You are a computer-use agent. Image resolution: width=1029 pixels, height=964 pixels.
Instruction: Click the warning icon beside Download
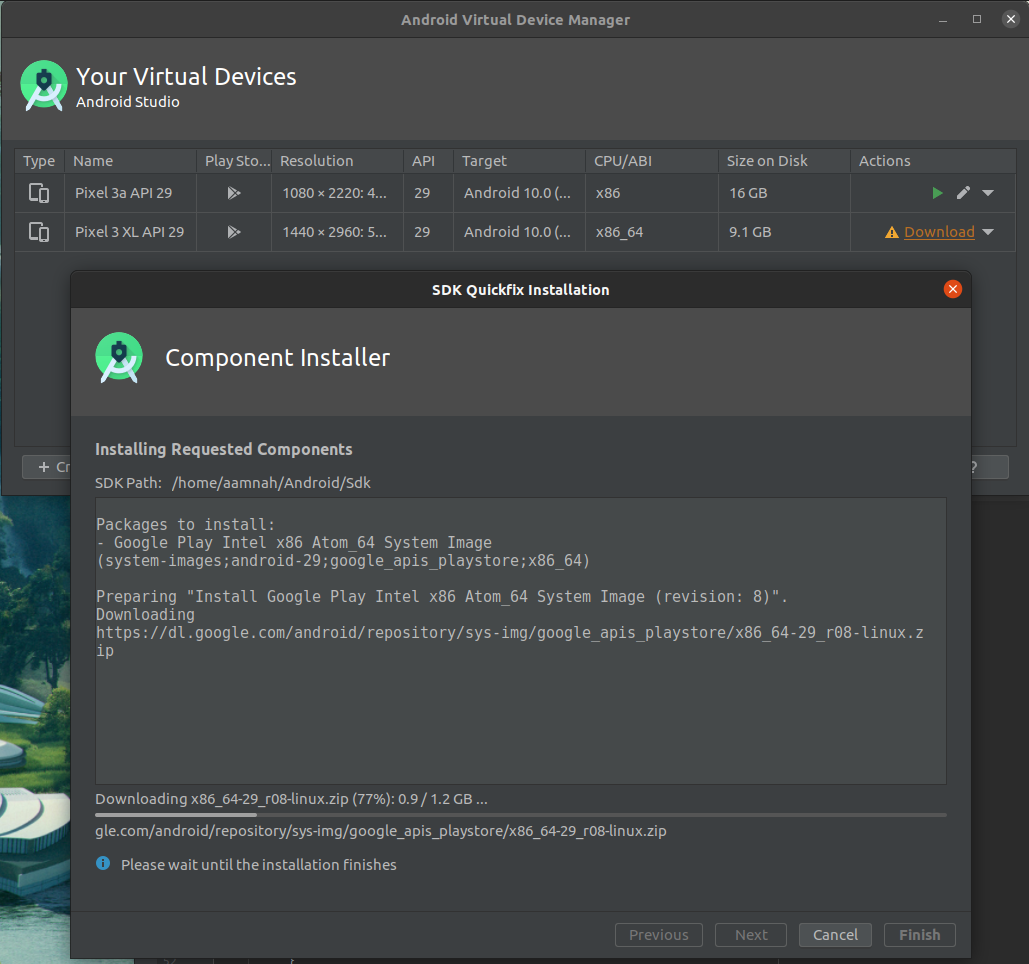click(891, 232)
